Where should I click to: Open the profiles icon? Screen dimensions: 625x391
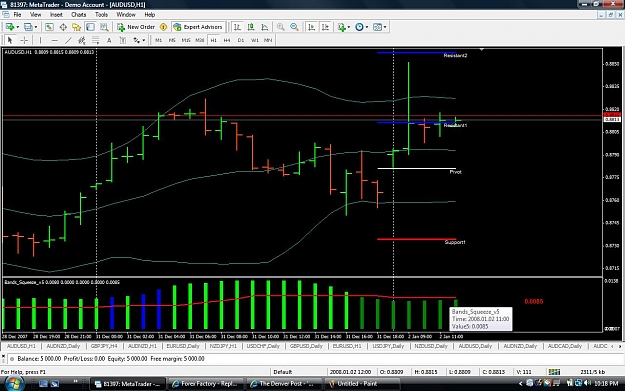(x=28, y=27)
